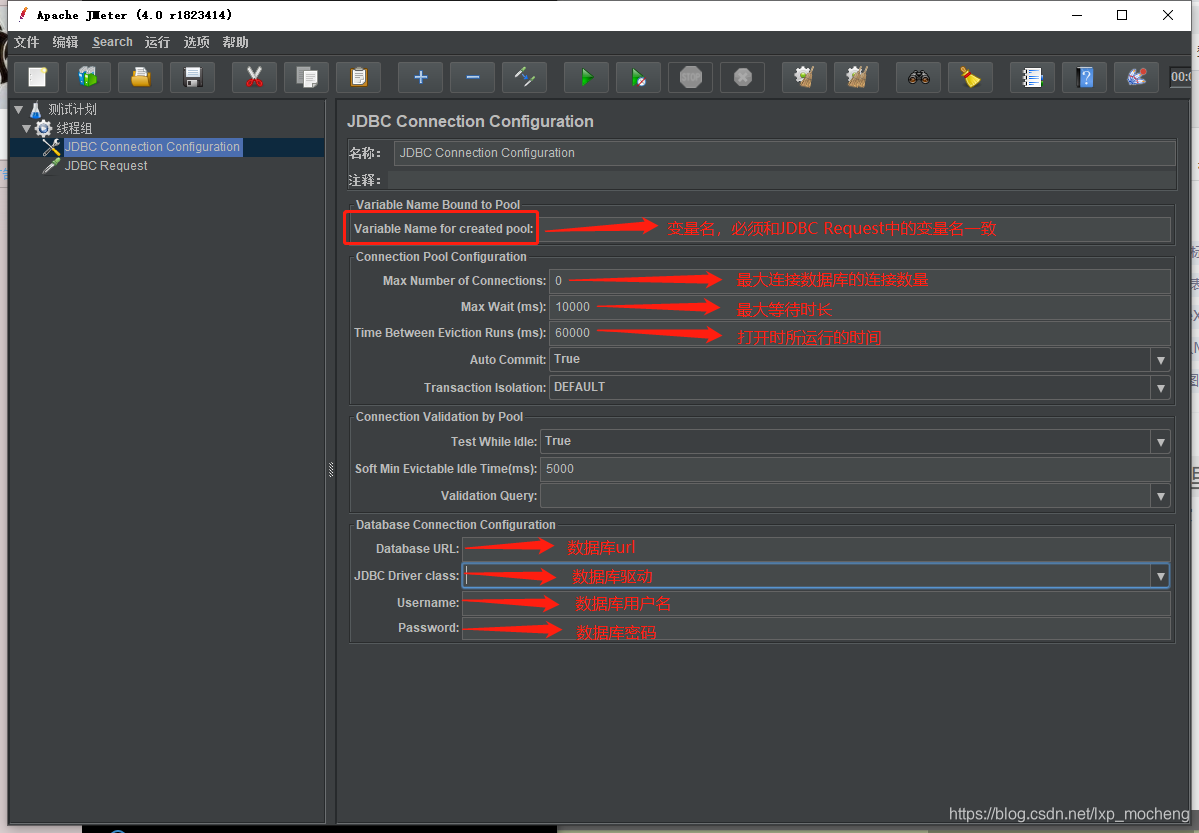
Task: Click the Username field
Action: 816,603
